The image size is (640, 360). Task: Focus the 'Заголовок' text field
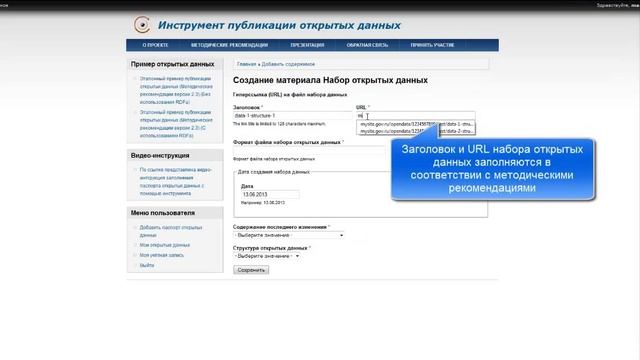(x=292, y=116)
